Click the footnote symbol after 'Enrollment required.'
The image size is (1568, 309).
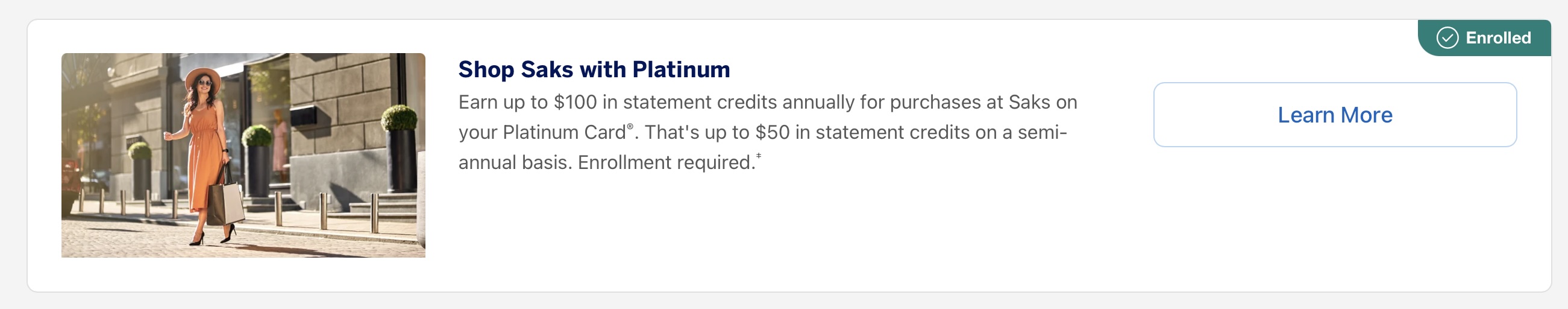coord(759,156)
